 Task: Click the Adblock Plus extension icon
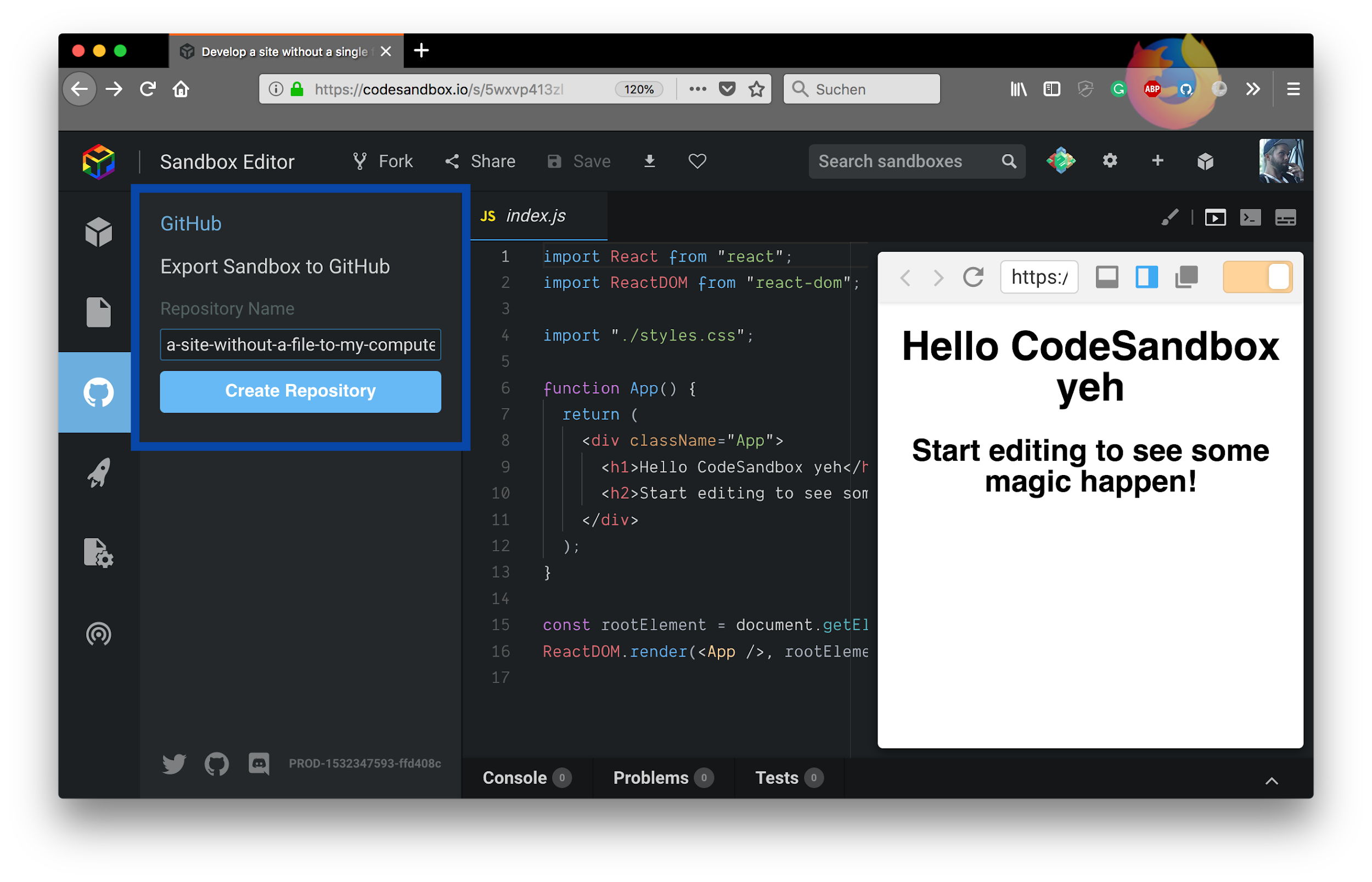point(1152,89)
